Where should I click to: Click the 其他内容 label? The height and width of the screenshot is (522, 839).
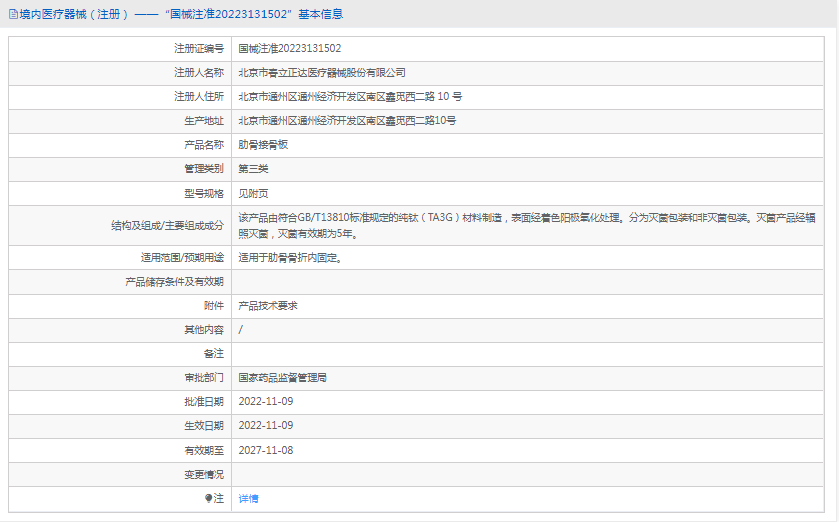pos(204,330)
